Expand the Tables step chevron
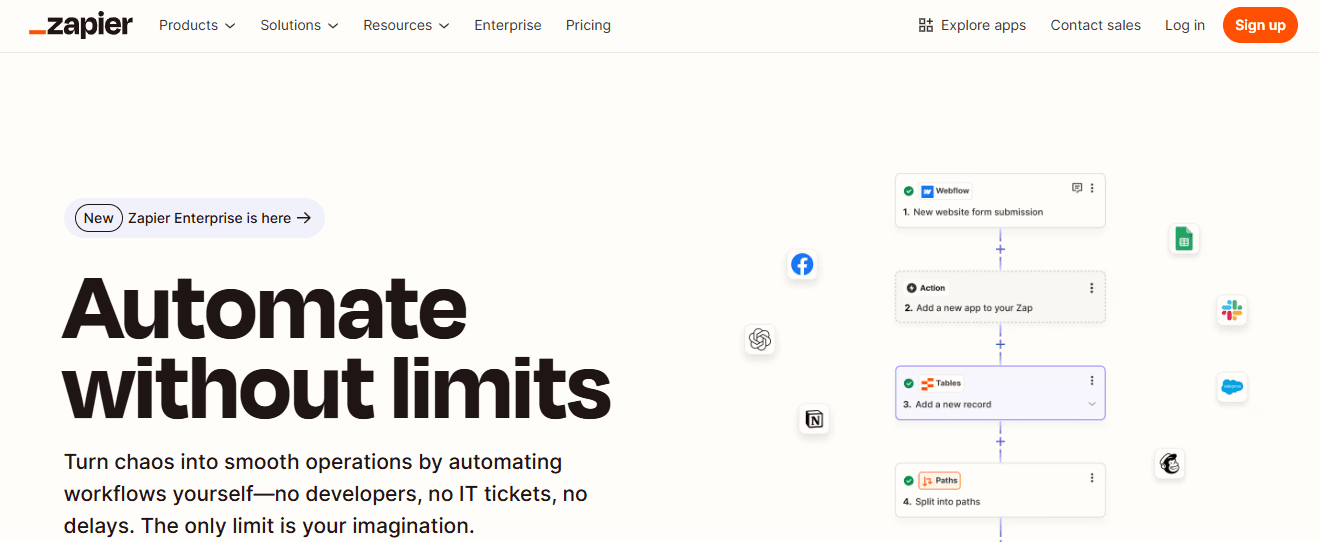This screenshot has width=1319, height=542. (1092, 404)
